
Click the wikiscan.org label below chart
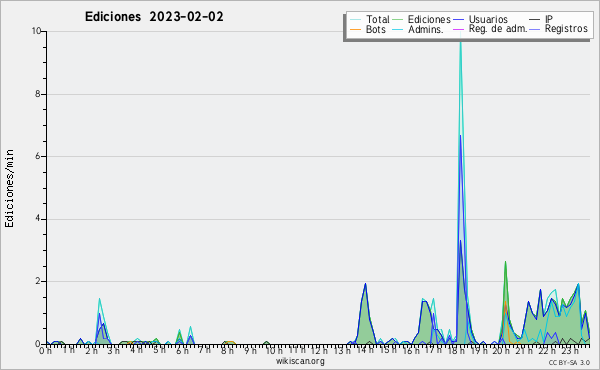(x=300, y=361)
